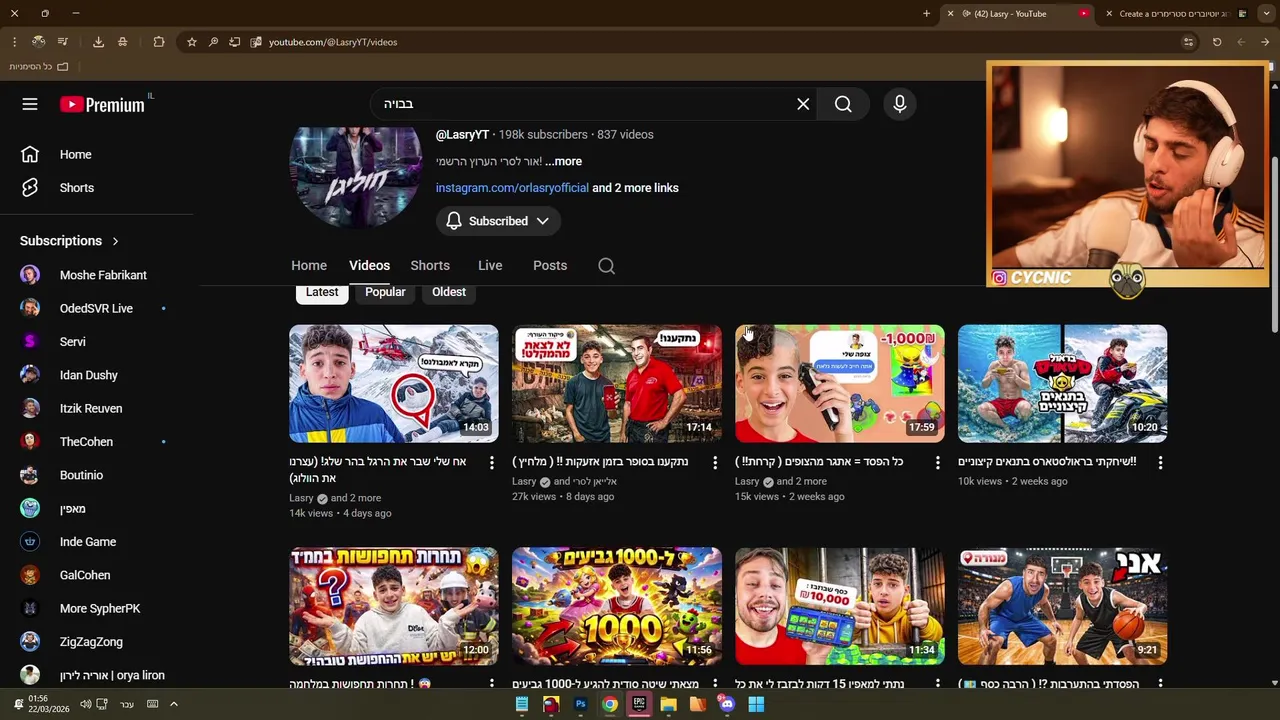Switch to the channel Shorts tab

point(430,266)
